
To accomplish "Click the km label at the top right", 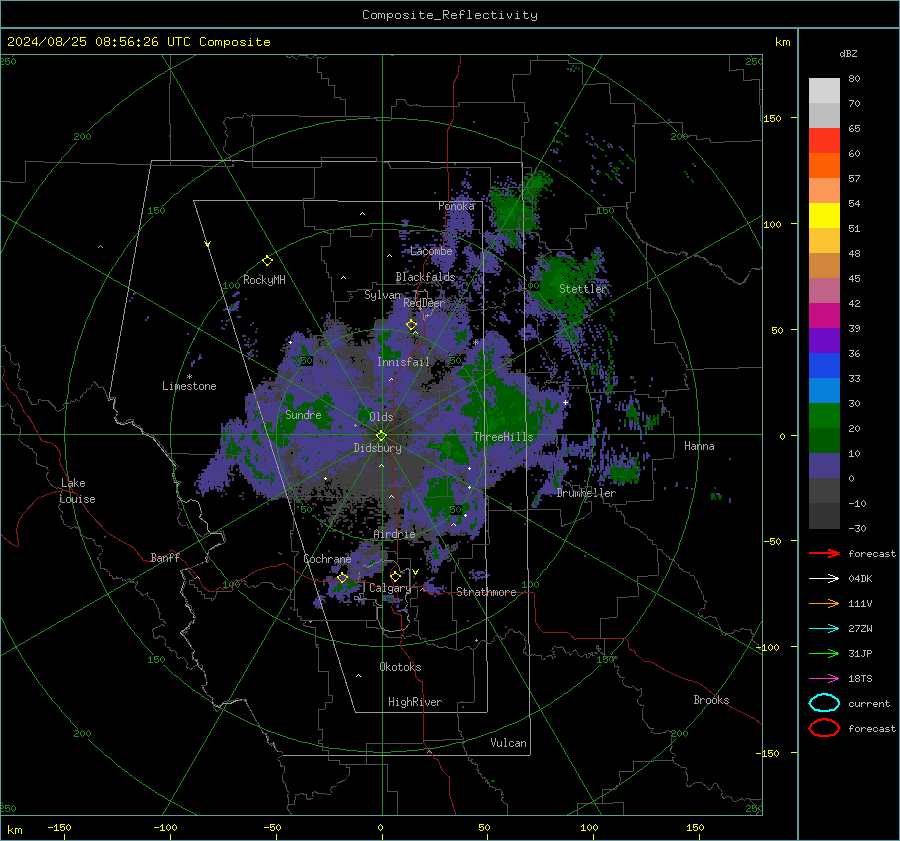I will 782,41.
